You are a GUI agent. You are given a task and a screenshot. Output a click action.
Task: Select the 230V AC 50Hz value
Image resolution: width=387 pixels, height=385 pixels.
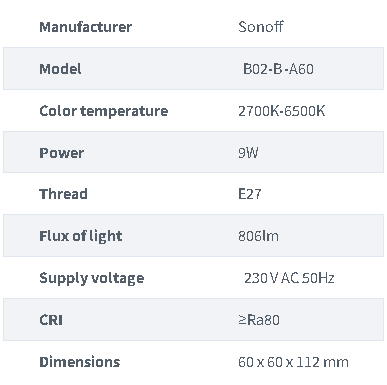pos(289,278)
